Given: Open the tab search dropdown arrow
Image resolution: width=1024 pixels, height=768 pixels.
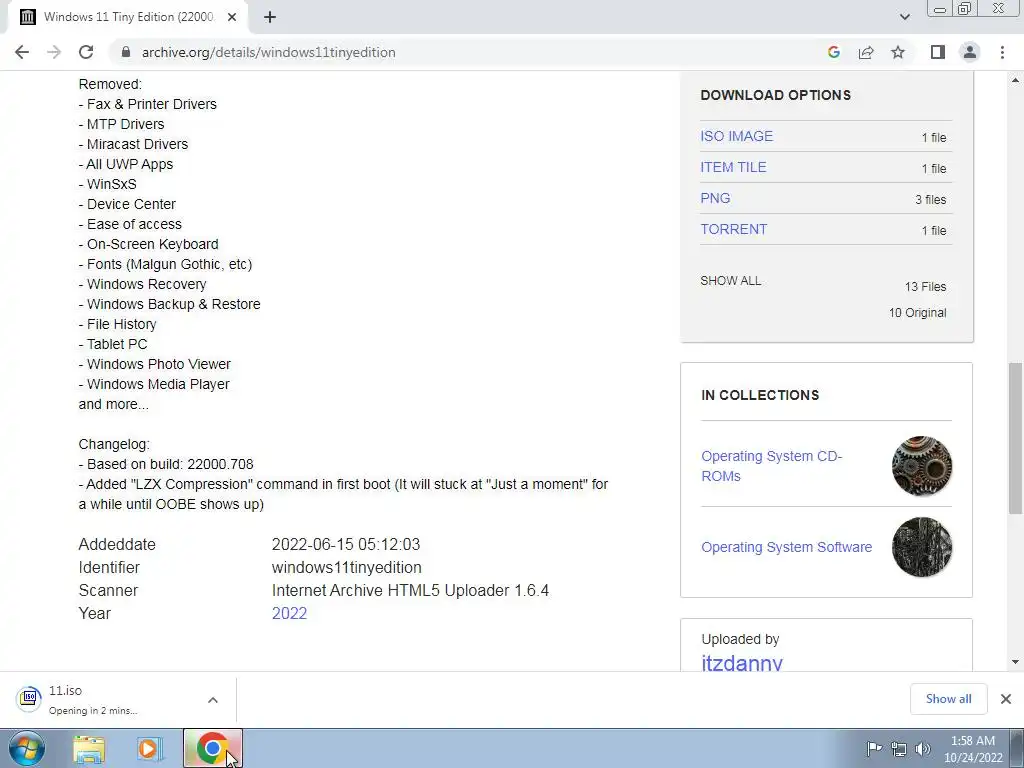Looking at the screenshot, I should [x=904, y=17].
